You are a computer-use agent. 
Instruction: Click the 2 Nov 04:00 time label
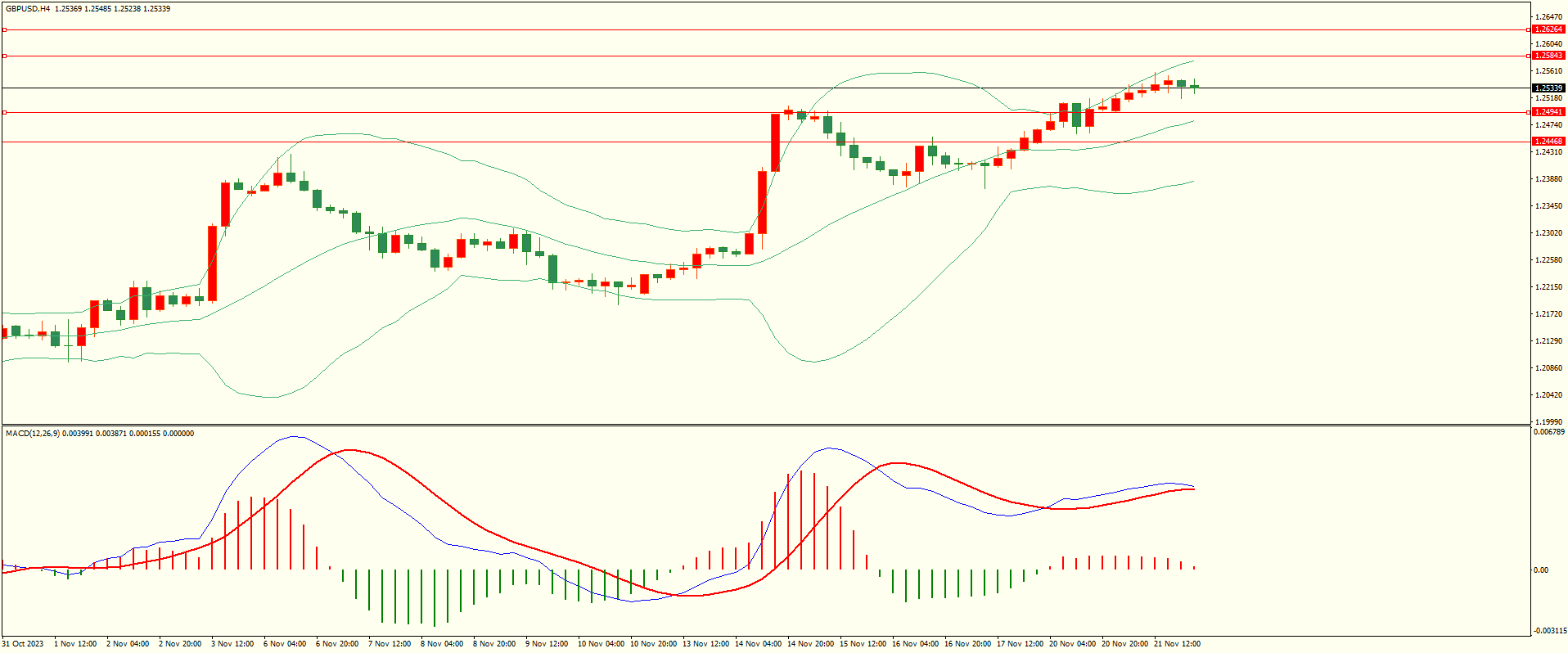pos(128,644)
